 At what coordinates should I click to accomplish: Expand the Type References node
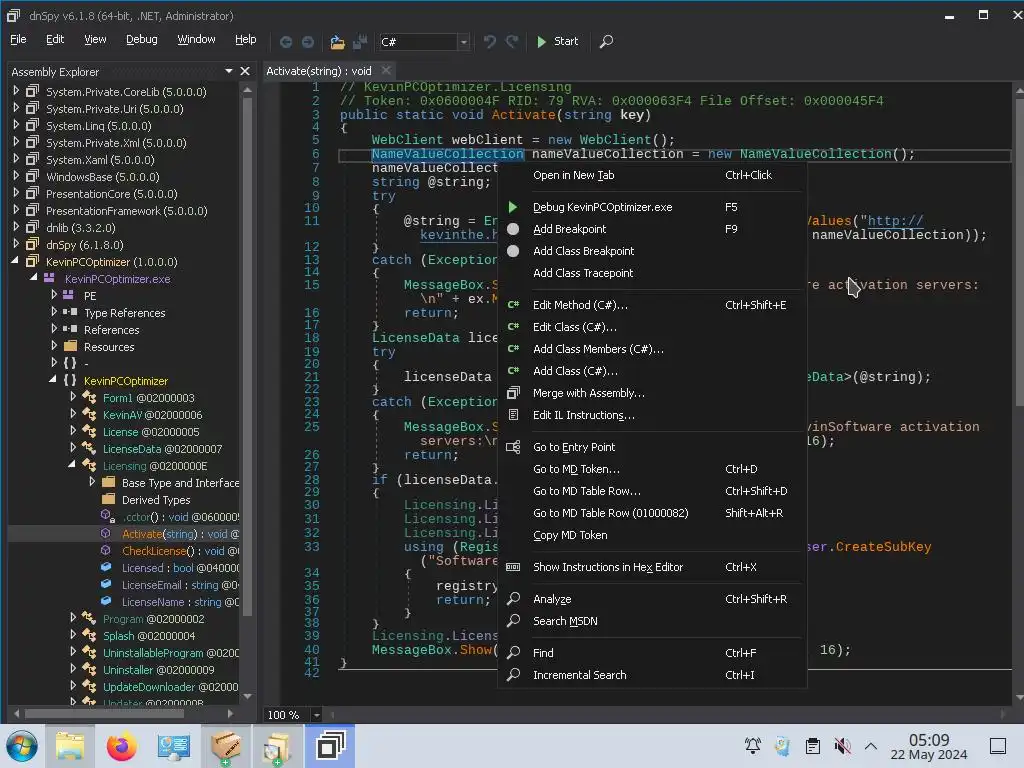click(54, 312)
